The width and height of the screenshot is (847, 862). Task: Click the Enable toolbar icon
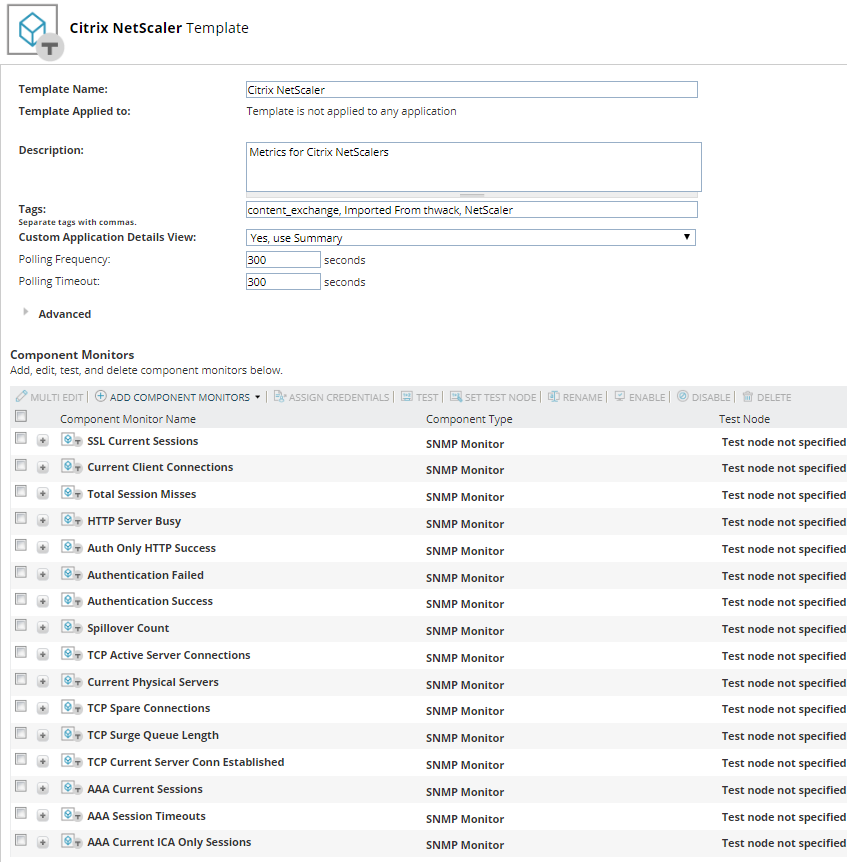click(x=619, y=396)
